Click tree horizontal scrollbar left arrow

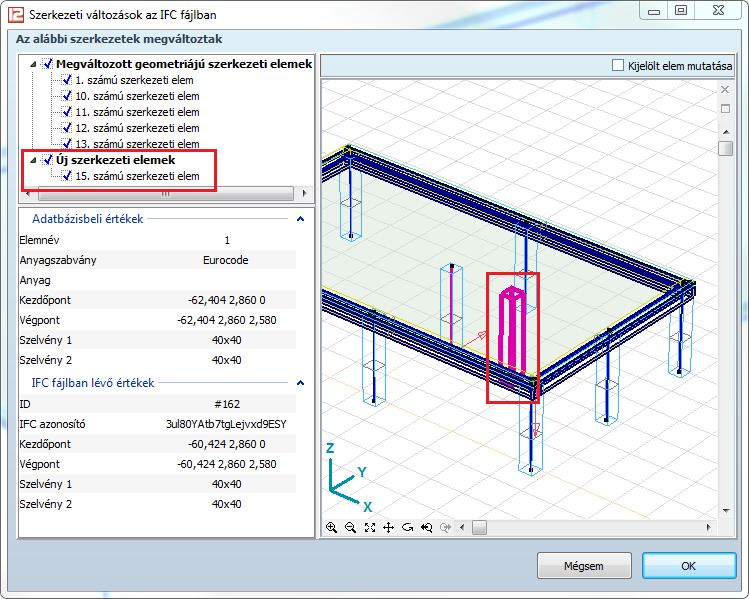pos(28,193)
